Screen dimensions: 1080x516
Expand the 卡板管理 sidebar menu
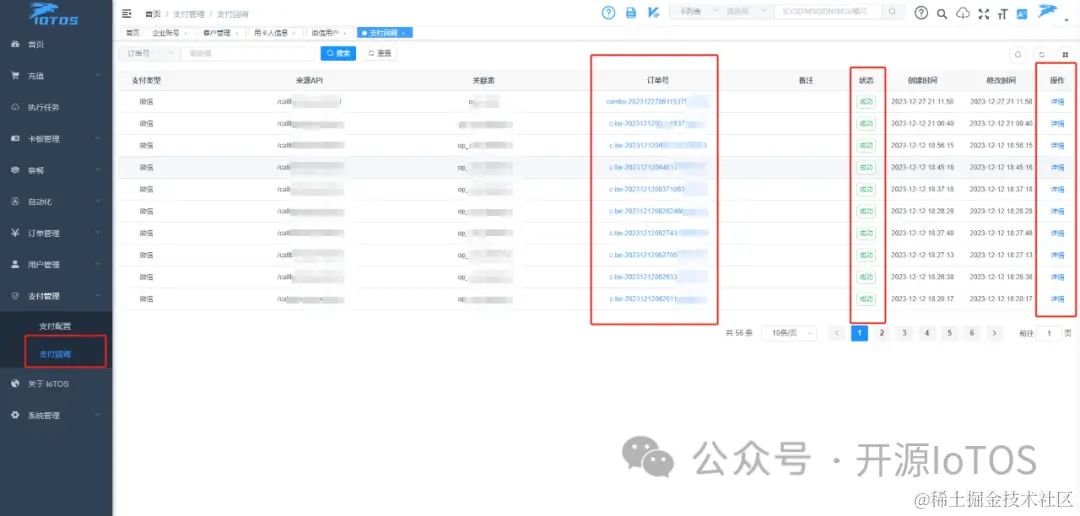56,138
